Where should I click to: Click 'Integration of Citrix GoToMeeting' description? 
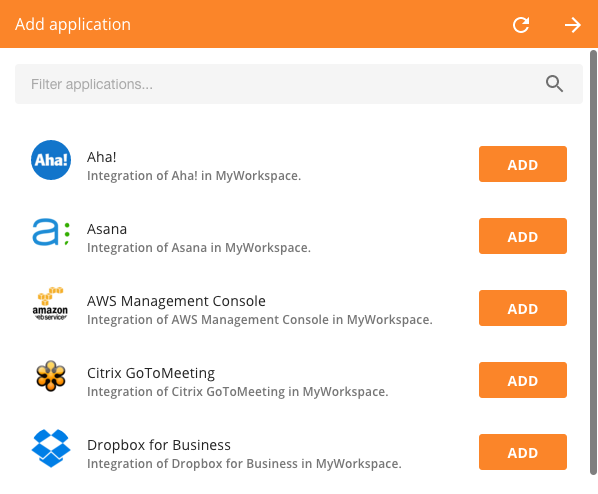238,392
